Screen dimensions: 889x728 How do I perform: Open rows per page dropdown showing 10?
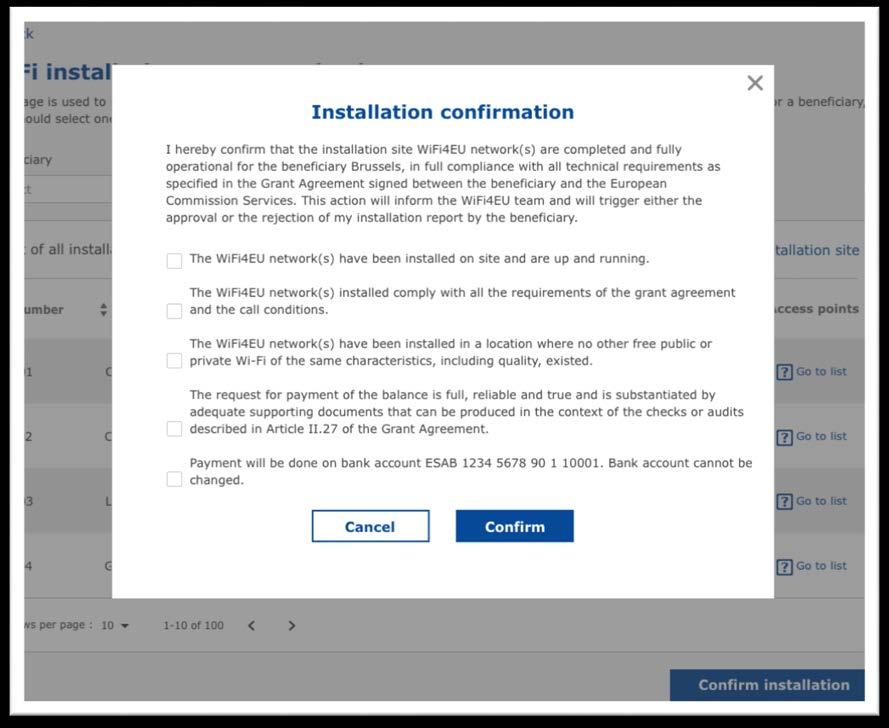[115, 625]
